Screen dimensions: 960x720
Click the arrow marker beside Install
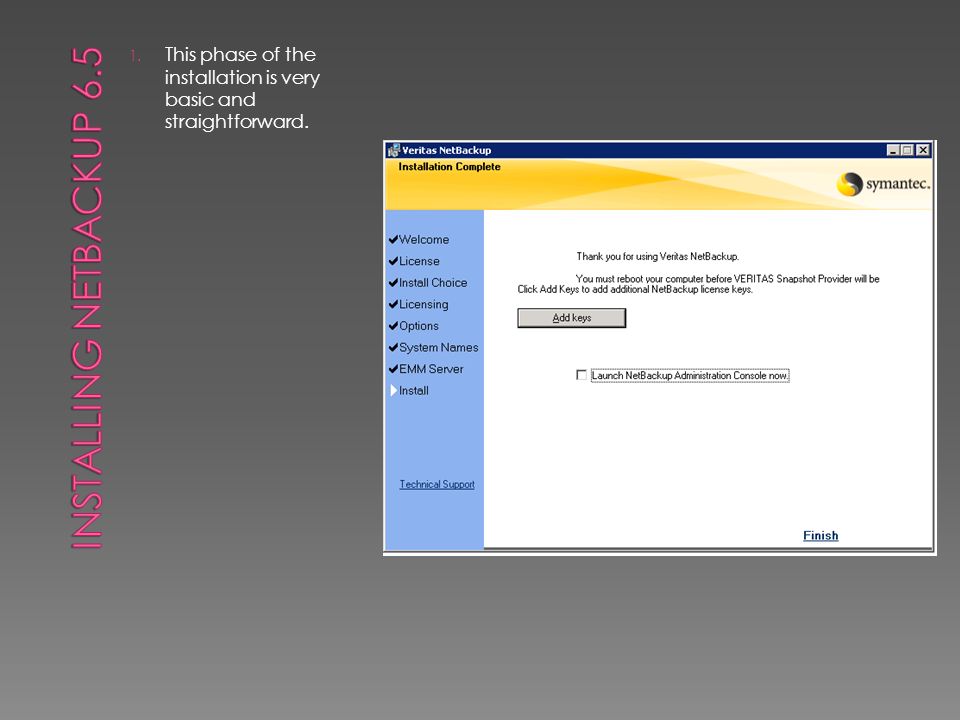394,391
